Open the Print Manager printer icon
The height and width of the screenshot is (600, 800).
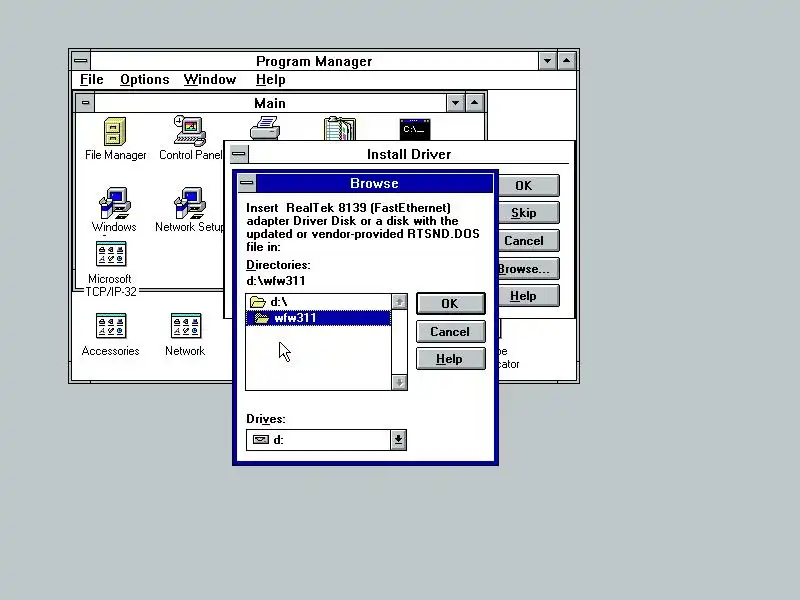click(x=265, y=128)
